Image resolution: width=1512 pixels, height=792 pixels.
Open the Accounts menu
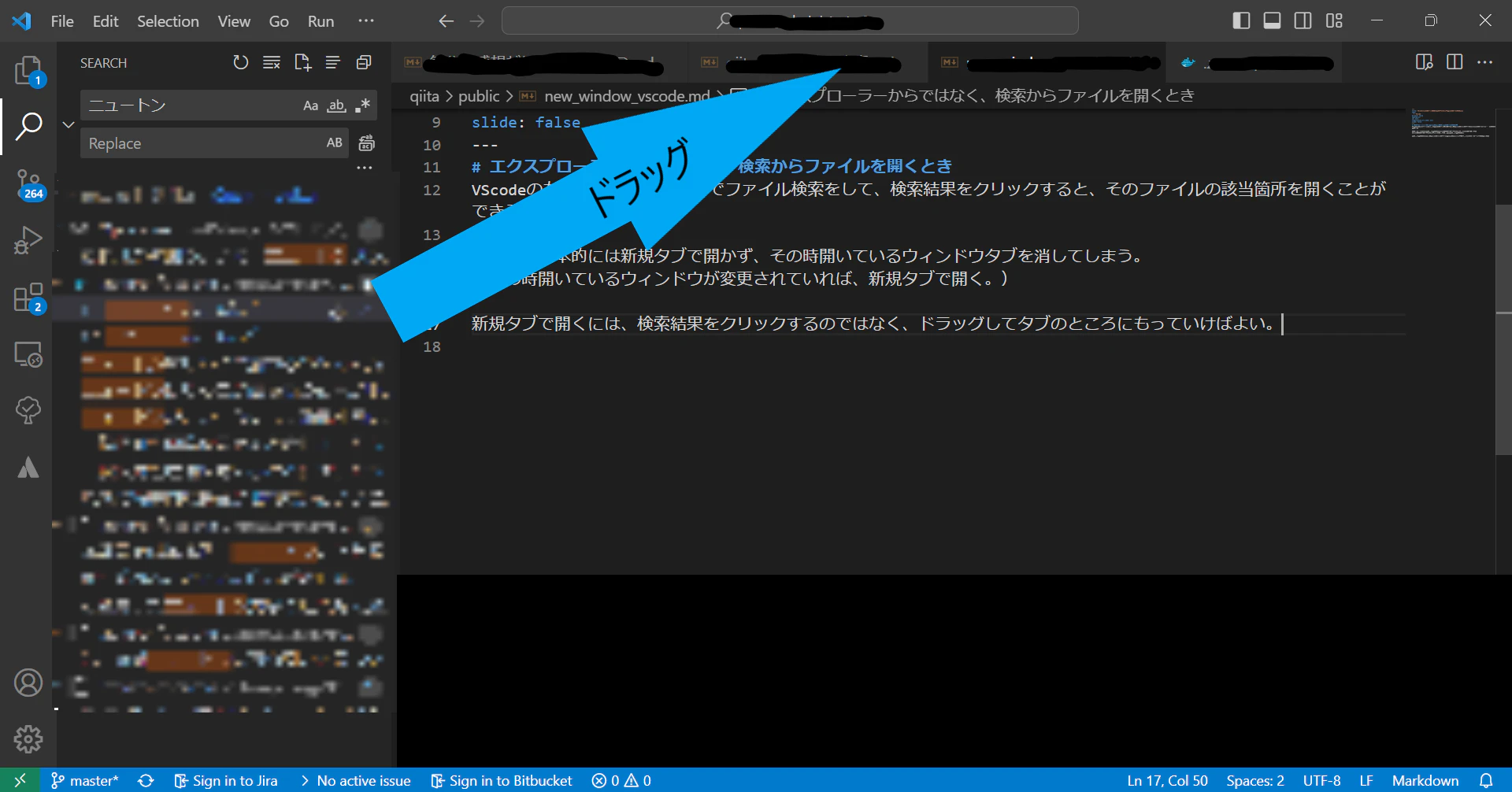coord(28,683)
